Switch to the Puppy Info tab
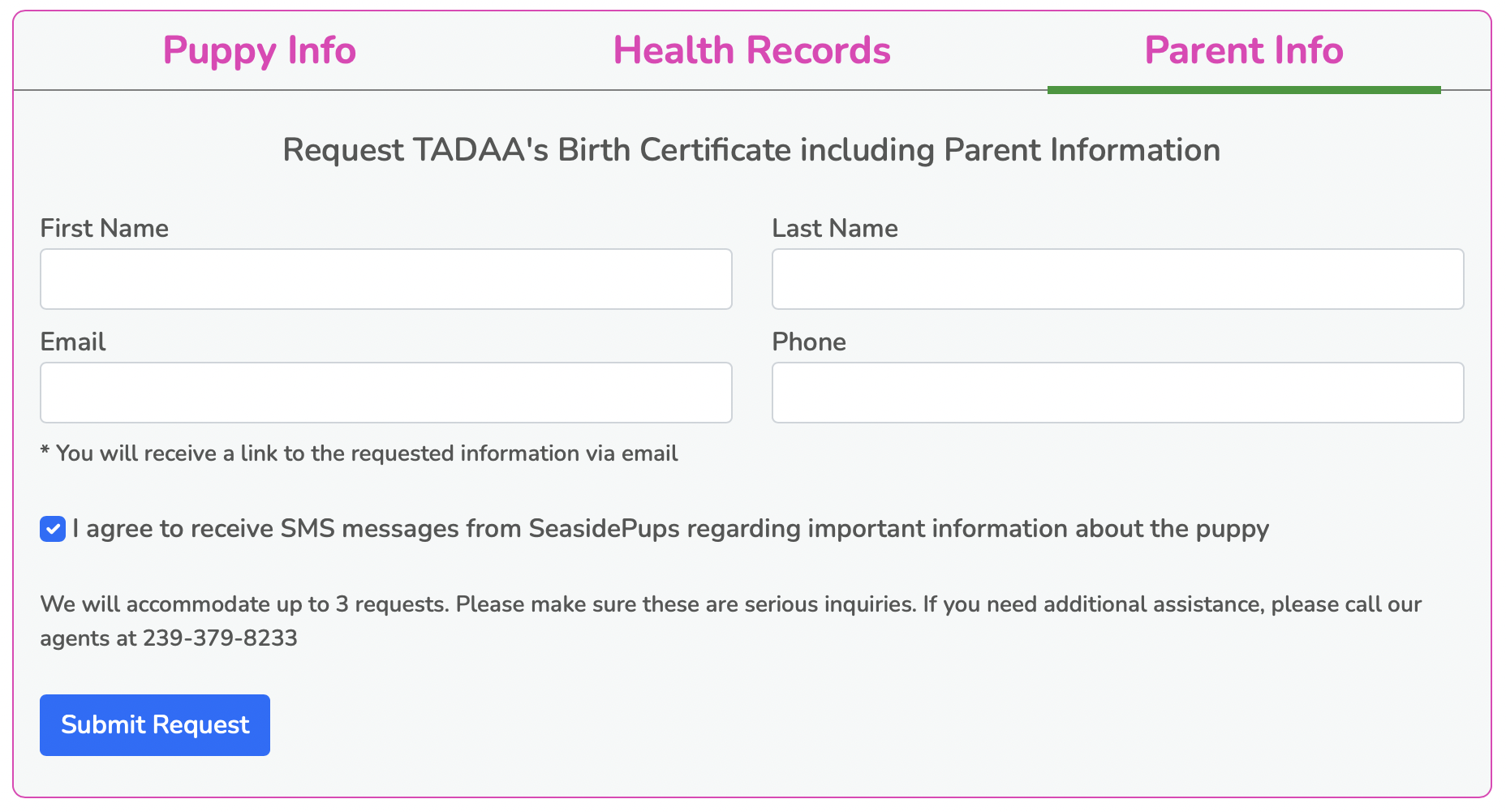This screenshot has width=1506, height=812. pos(260,50)
